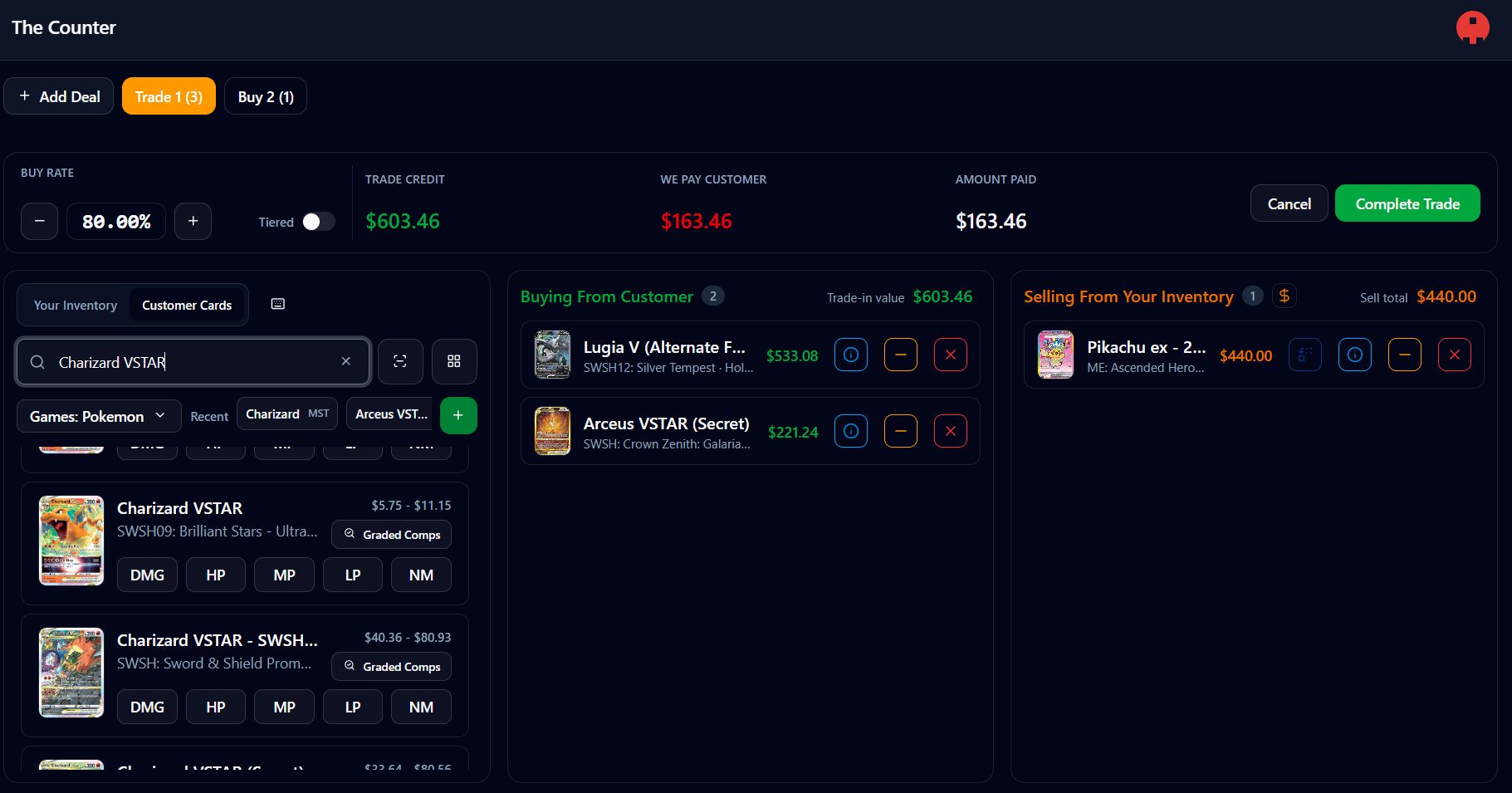The image size is (1512, 793).
Task: Toggle the Tiered buy rate switch
Action: pyautogui.click(x=318, y=222)
